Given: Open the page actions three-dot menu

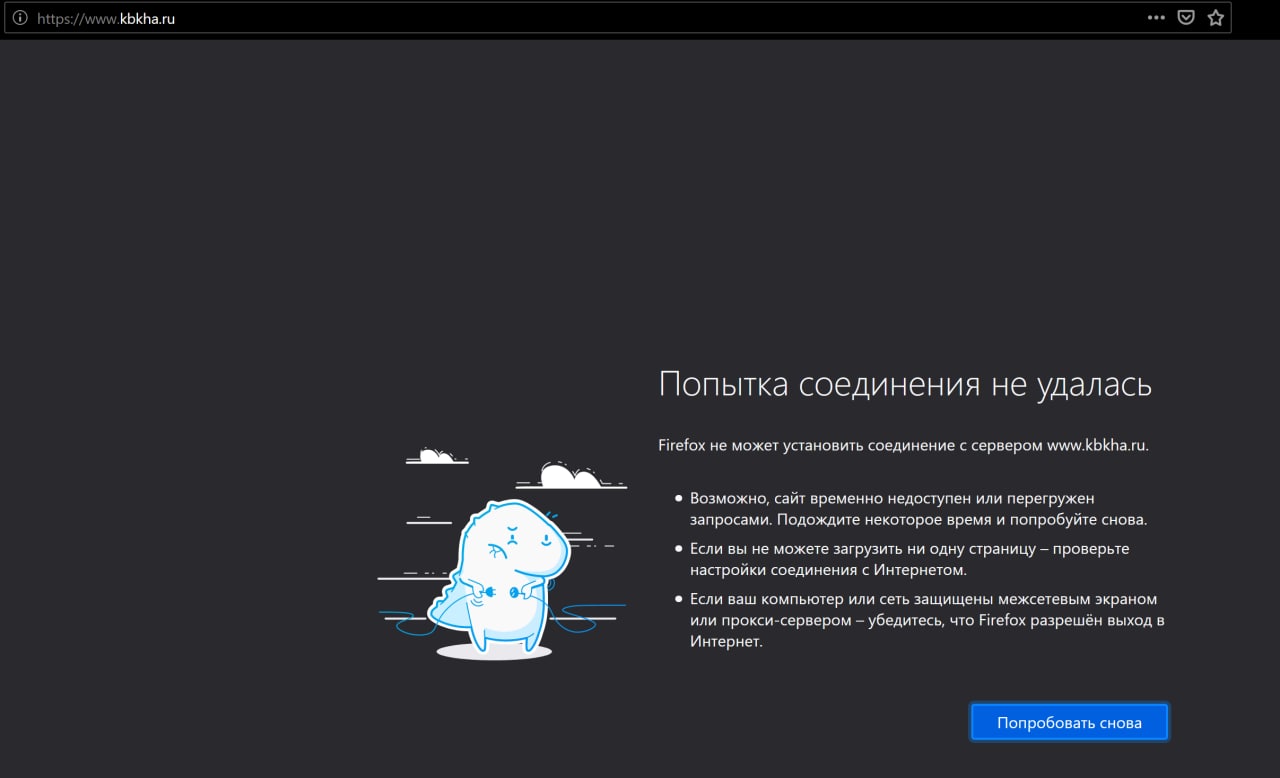Looking at the screenshot, I should point(1156,18).
